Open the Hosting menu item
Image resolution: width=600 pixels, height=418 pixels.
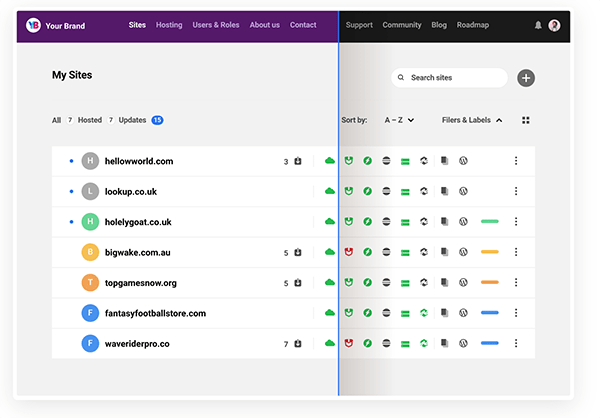click(170, 25)
